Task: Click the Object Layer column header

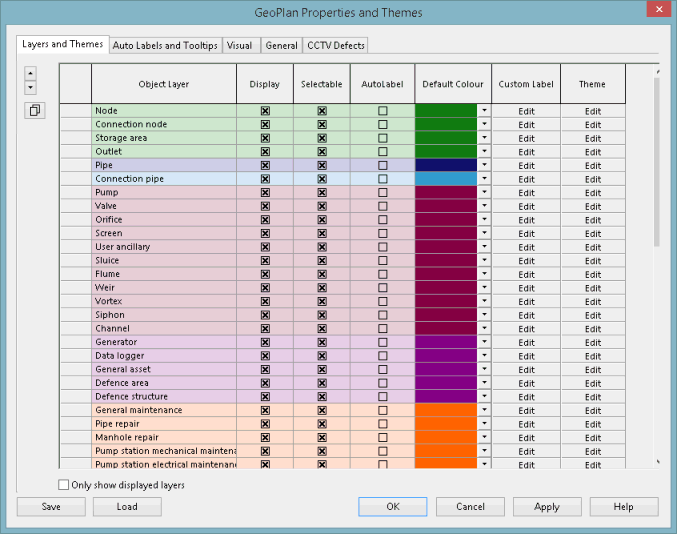Action: (164, 84)
